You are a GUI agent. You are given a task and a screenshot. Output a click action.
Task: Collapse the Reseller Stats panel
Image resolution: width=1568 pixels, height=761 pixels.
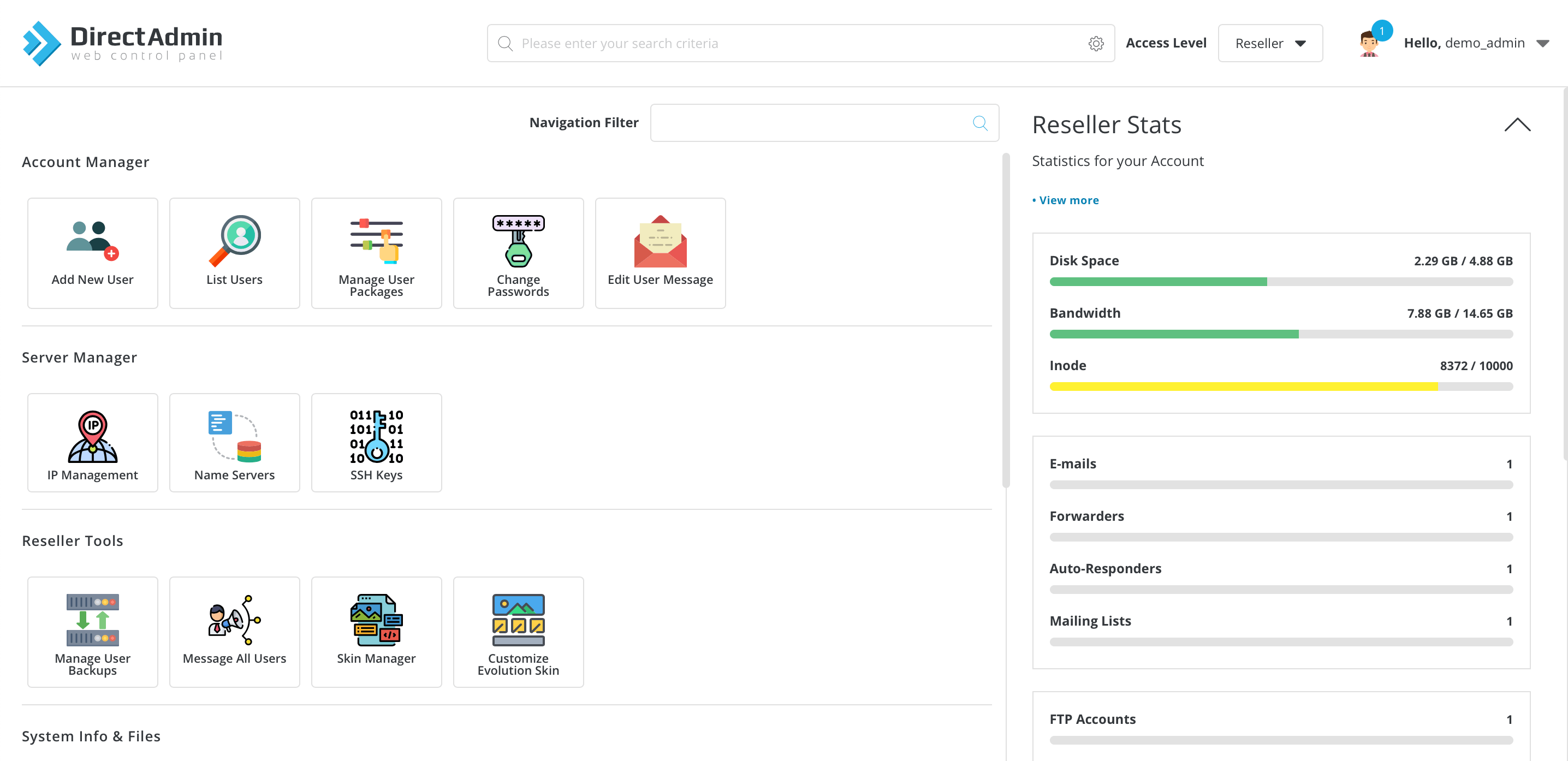click(1517, 125)
